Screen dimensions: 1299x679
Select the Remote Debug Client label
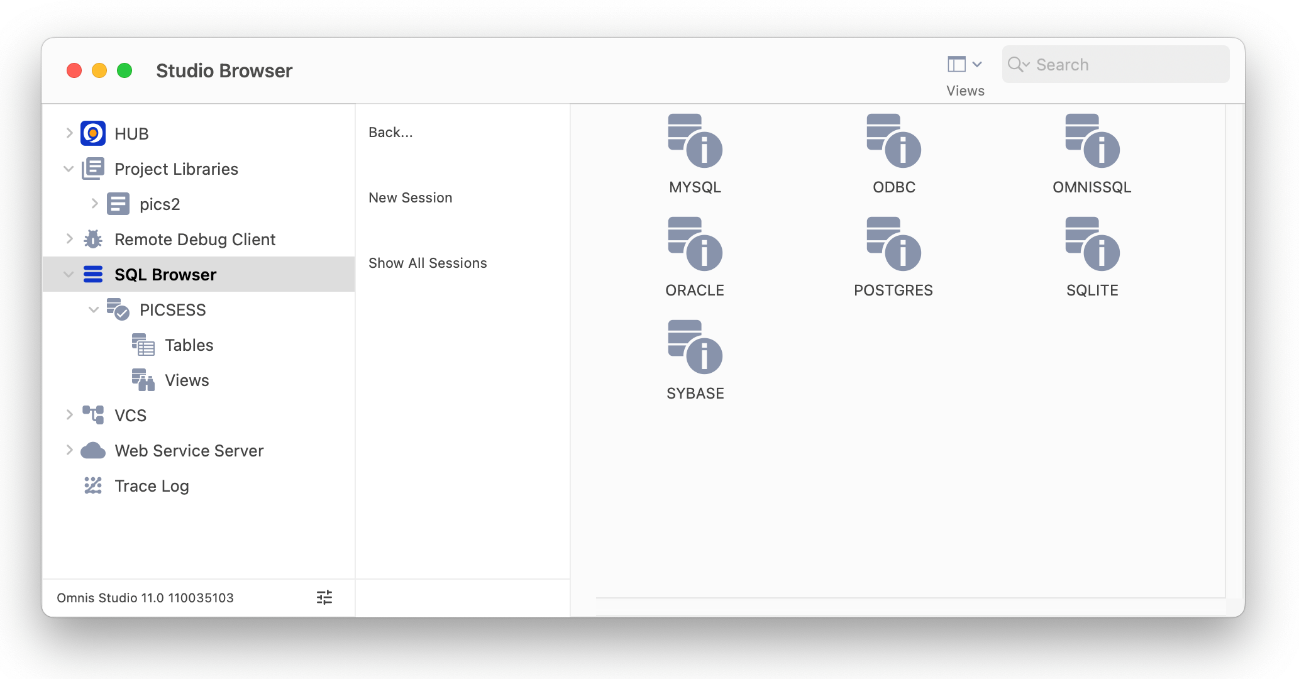[195, 239]
